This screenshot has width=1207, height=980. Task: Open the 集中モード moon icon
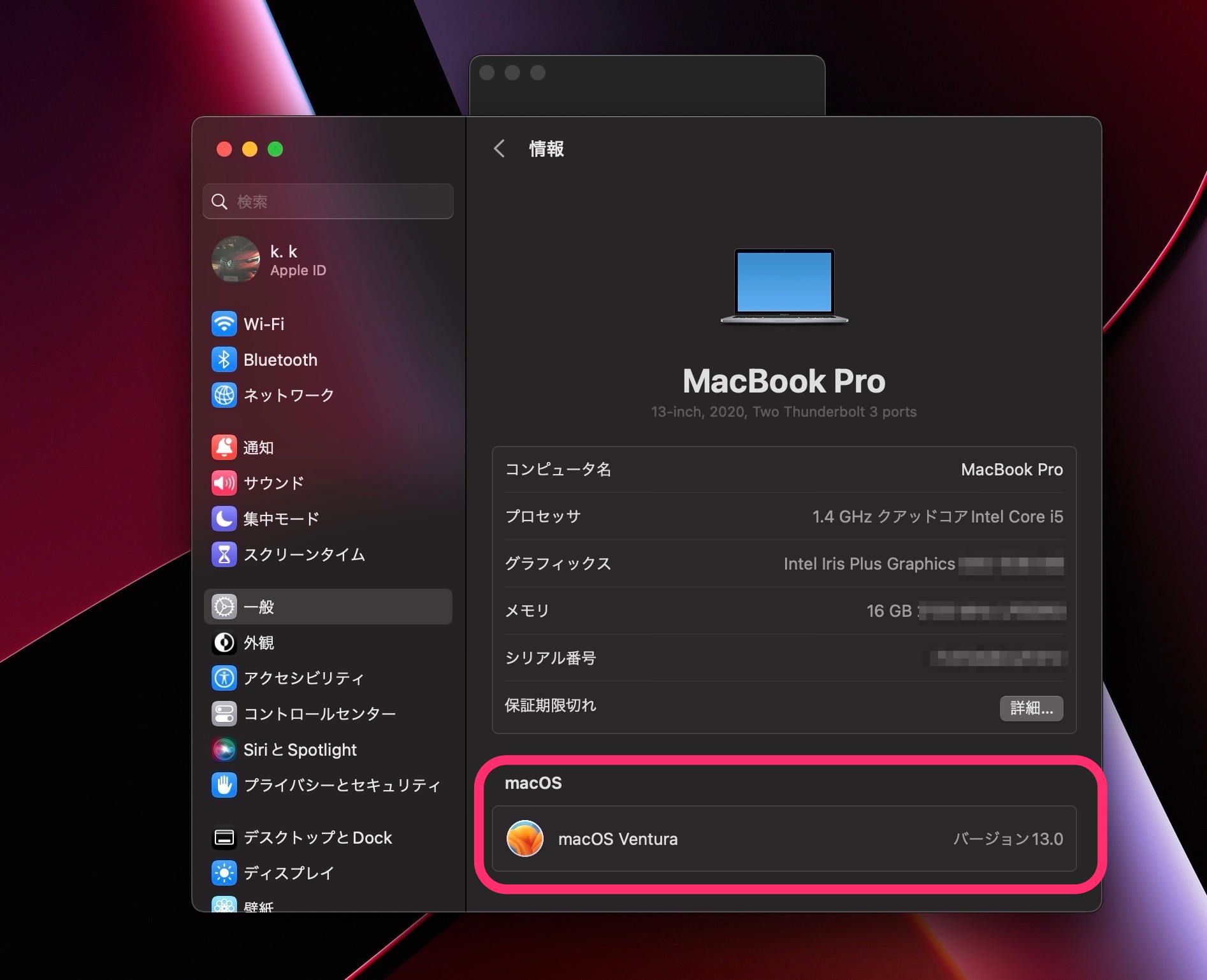pos(224,519)
